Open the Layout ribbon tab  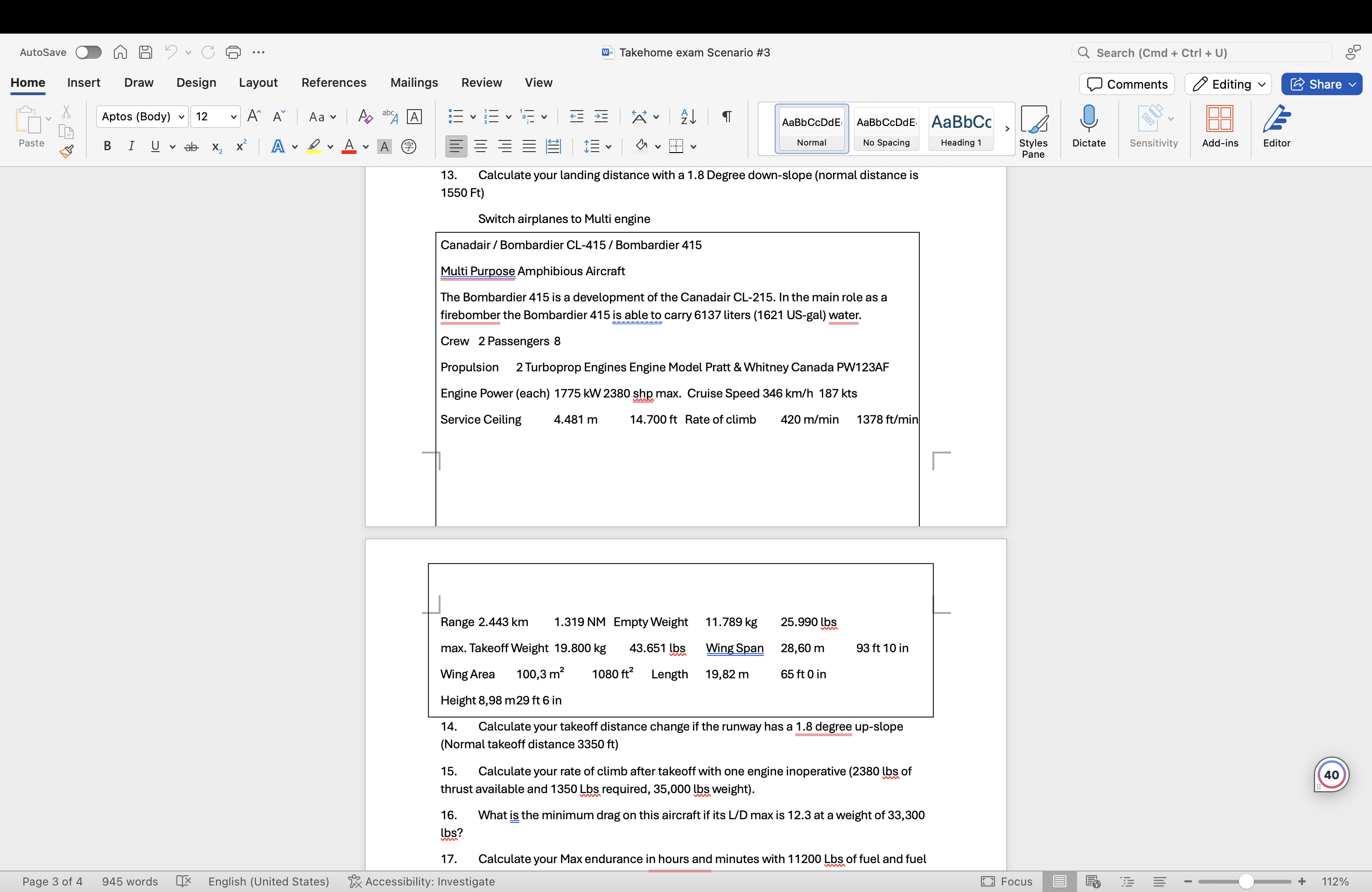tap(258, 83)
